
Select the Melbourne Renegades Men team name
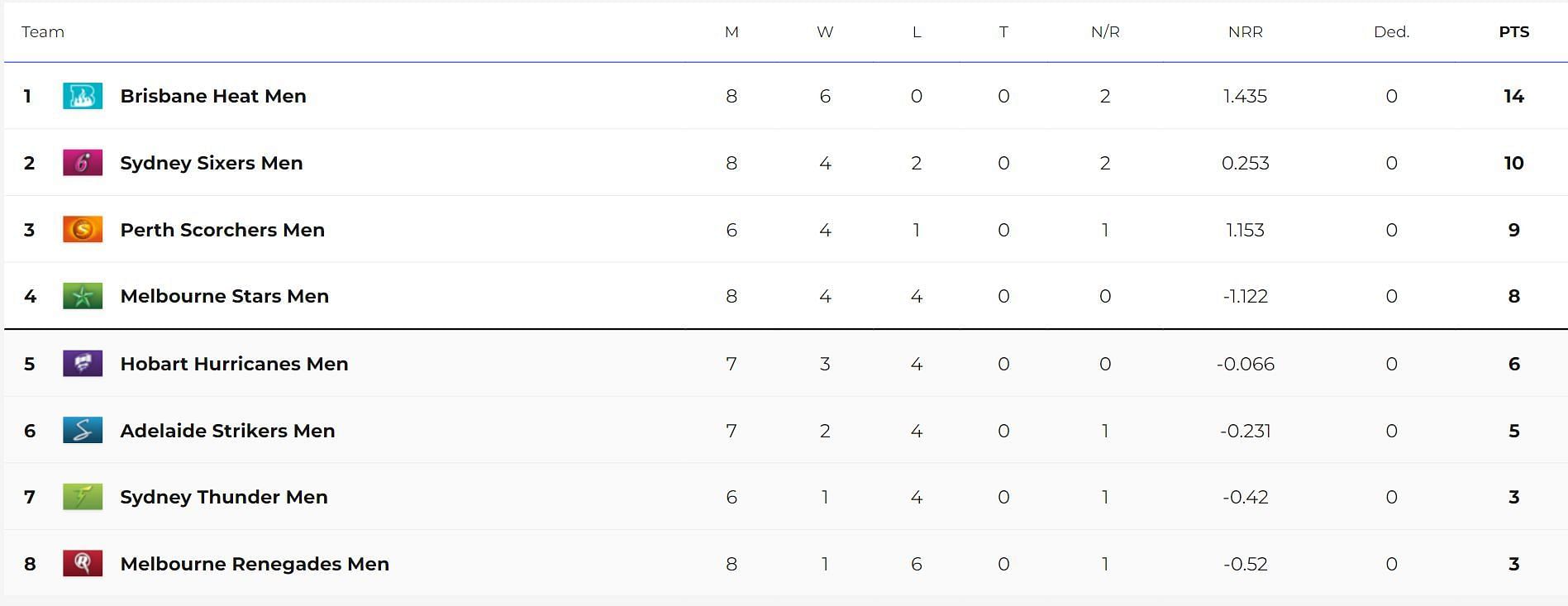point(255,564)
